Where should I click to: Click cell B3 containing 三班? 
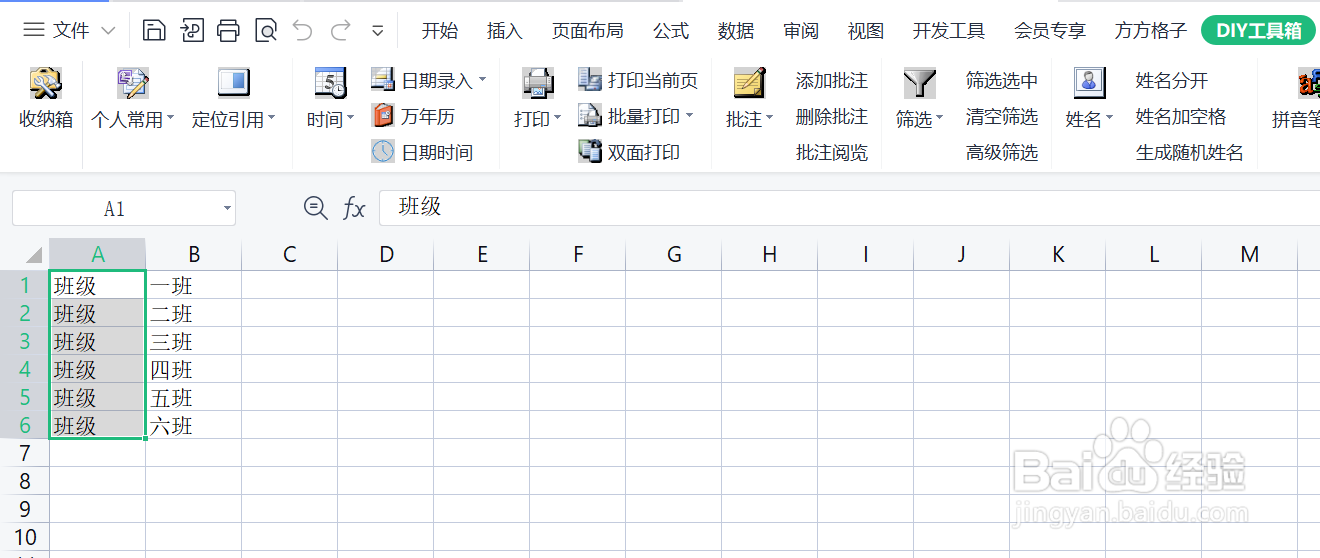[194, 341]
